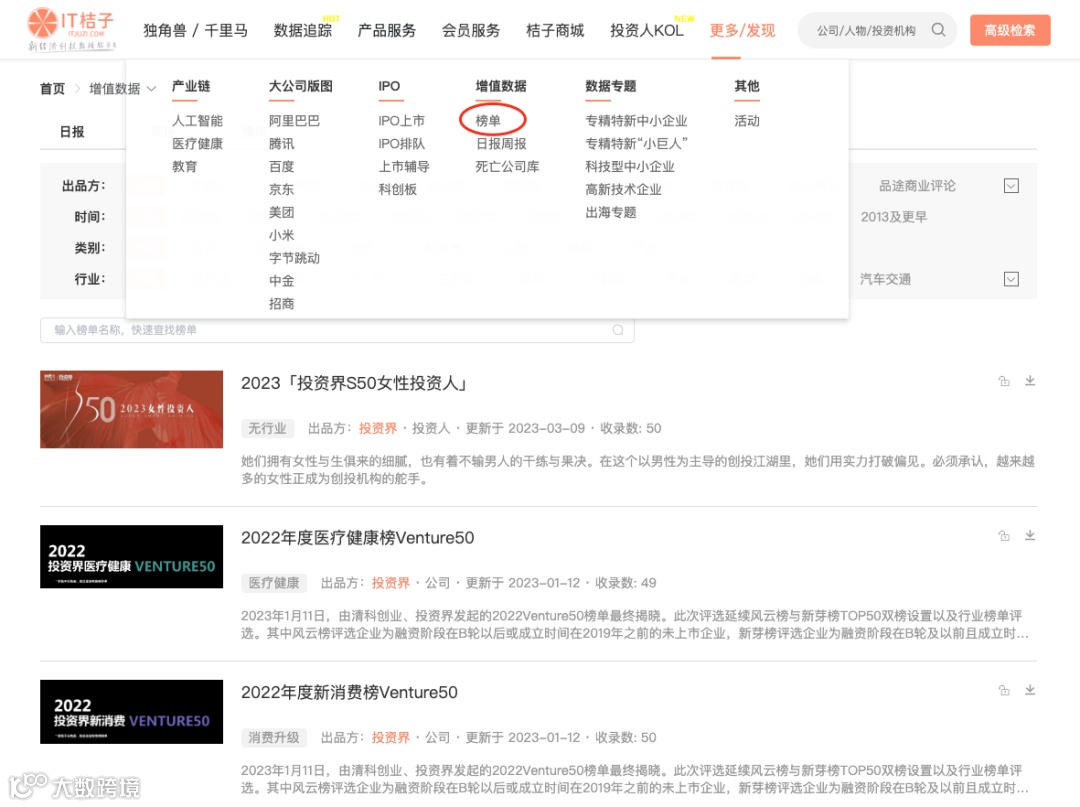Select 阿里巴巴 under 大公司版图
This screenshot has width=1080, height=807.
pyautogui.click(x=295, y=120)
